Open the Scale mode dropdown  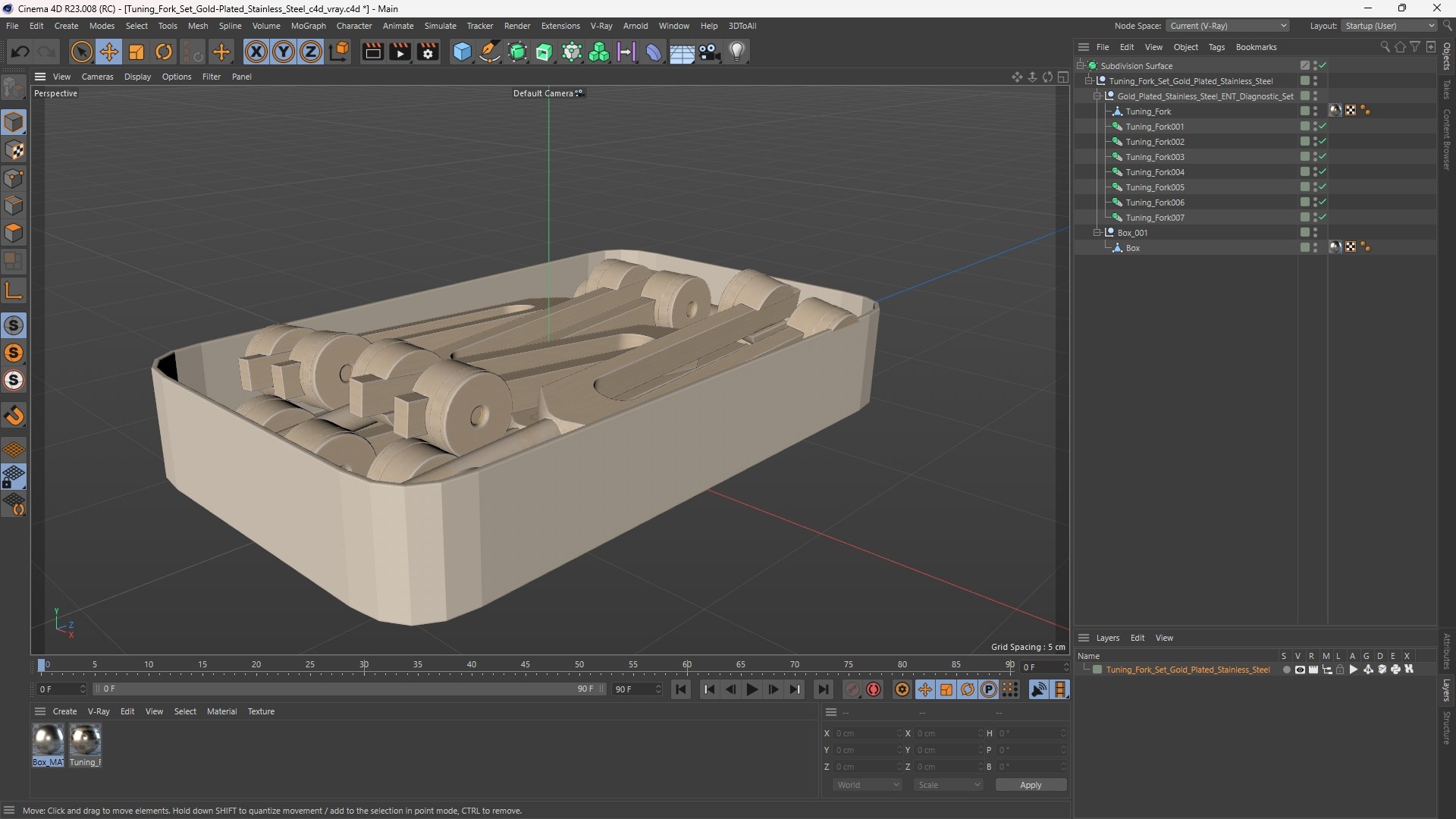948,785
